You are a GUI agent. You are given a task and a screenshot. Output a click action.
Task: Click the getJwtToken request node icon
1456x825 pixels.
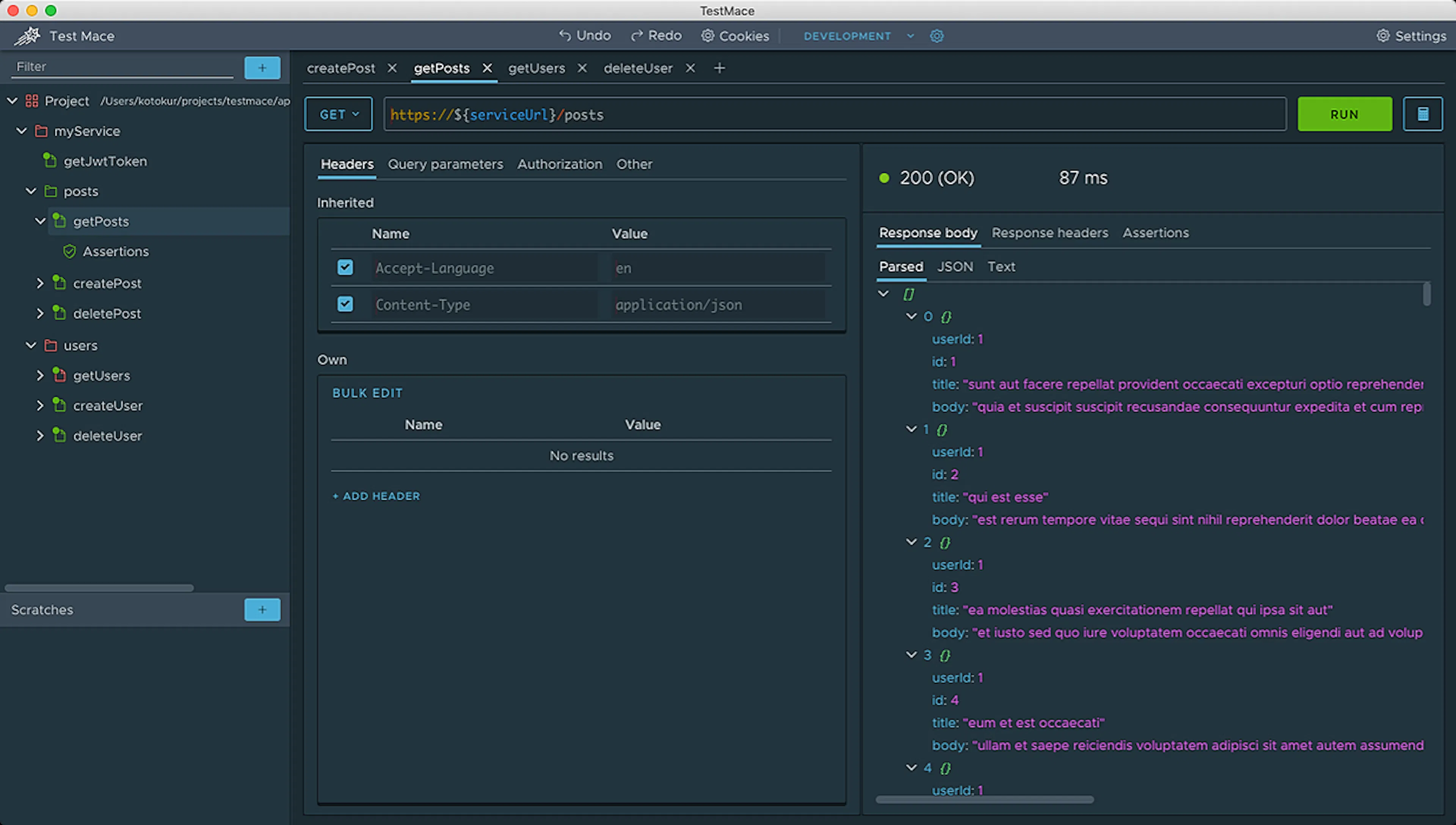point(50,161)
